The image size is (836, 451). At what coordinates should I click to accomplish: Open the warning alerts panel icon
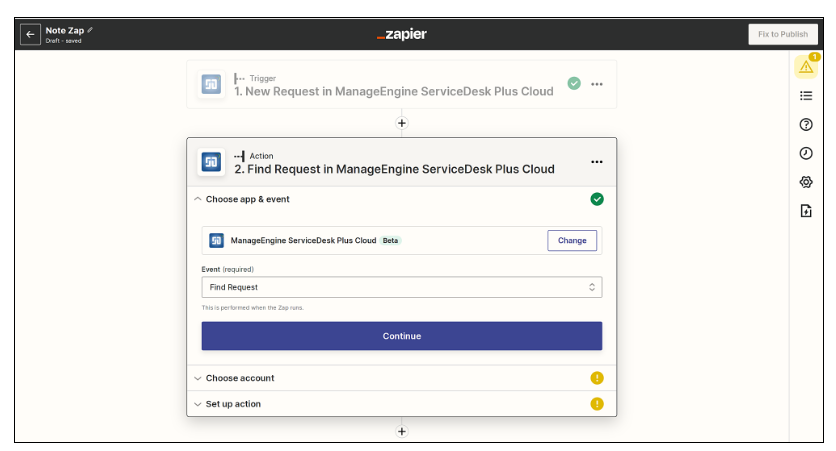[806, 67]
